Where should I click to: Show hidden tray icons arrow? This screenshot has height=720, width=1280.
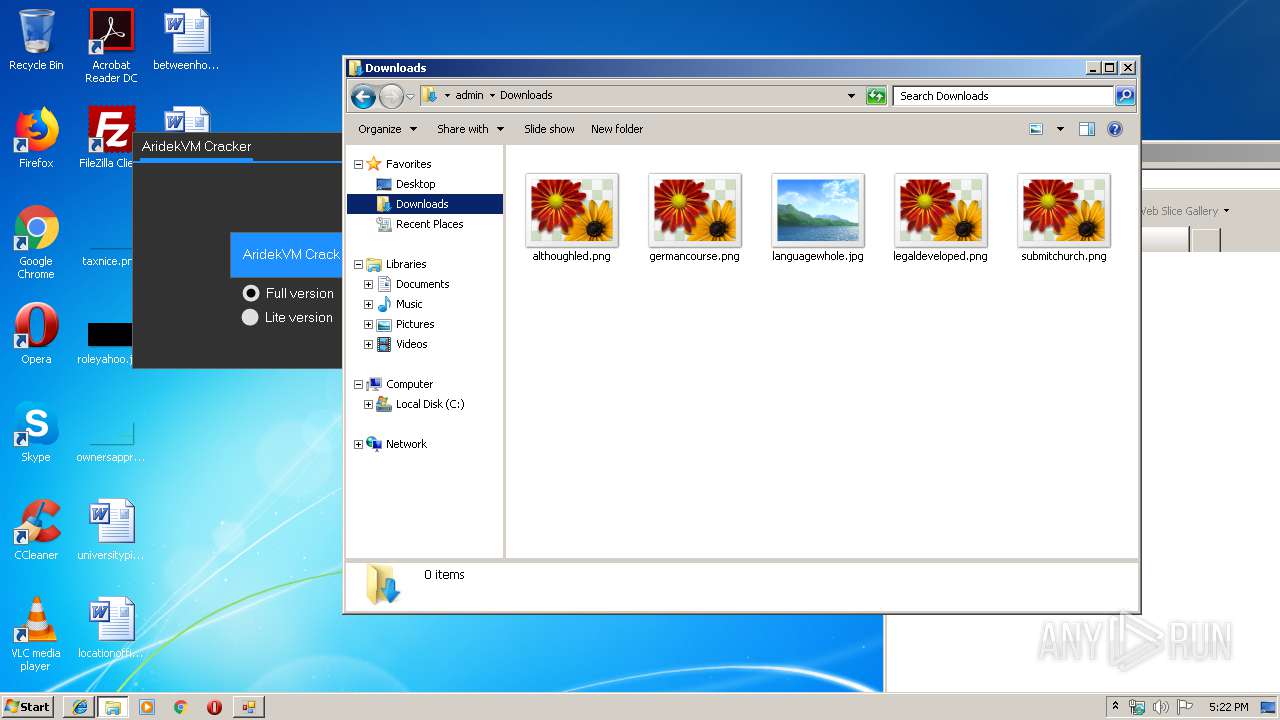coord(1115,707)
